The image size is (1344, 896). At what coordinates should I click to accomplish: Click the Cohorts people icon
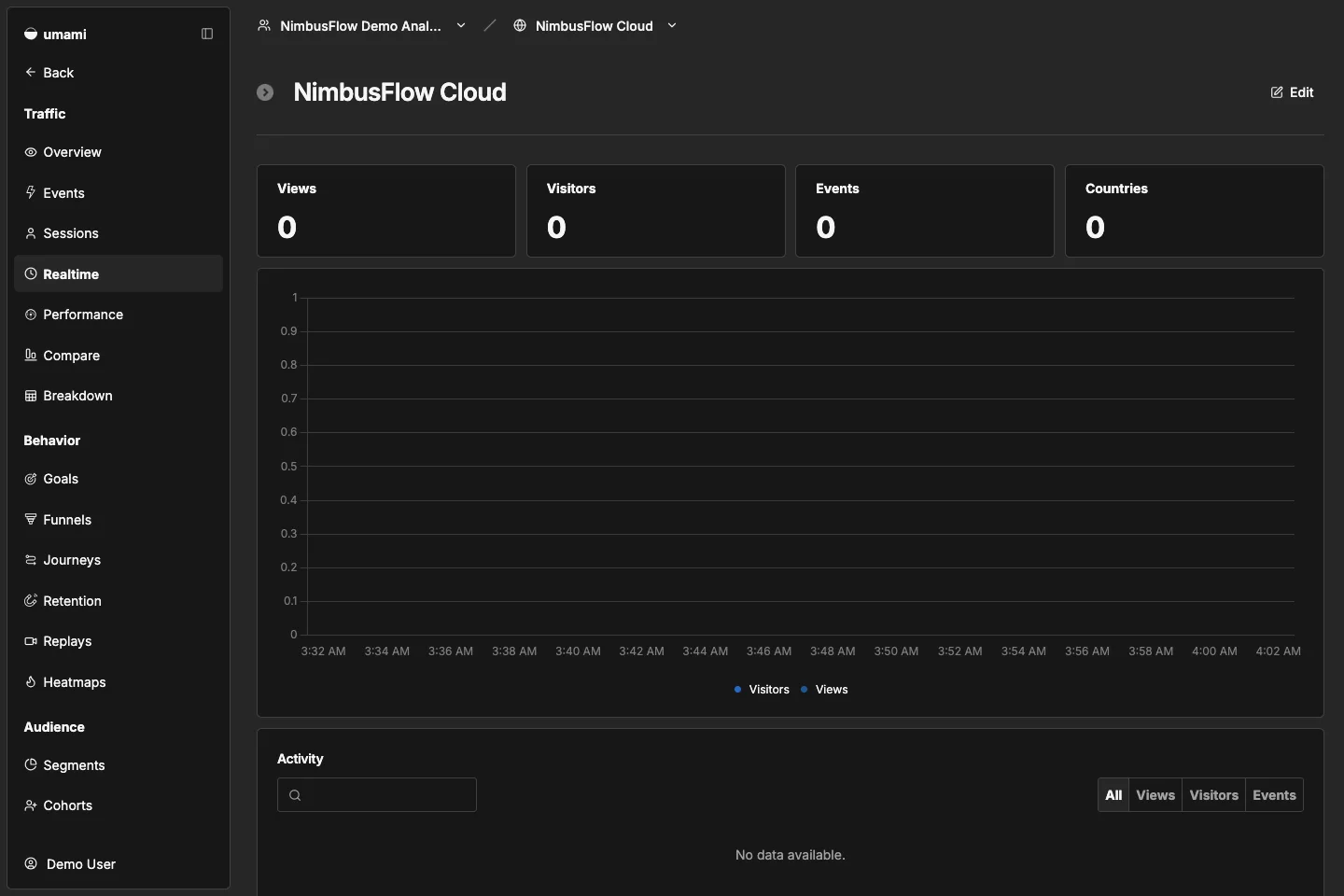(x=31, y=805)
